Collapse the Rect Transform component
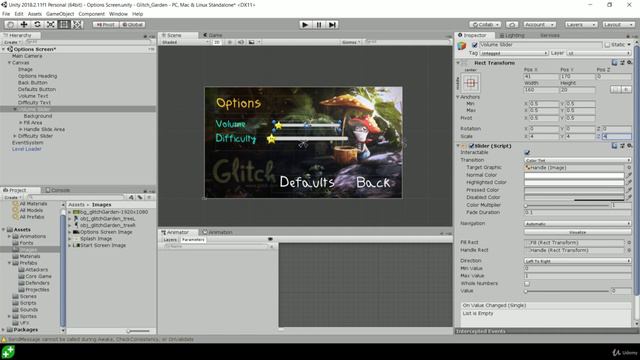Screen dimensions: 640x360 tap(458, 63)
